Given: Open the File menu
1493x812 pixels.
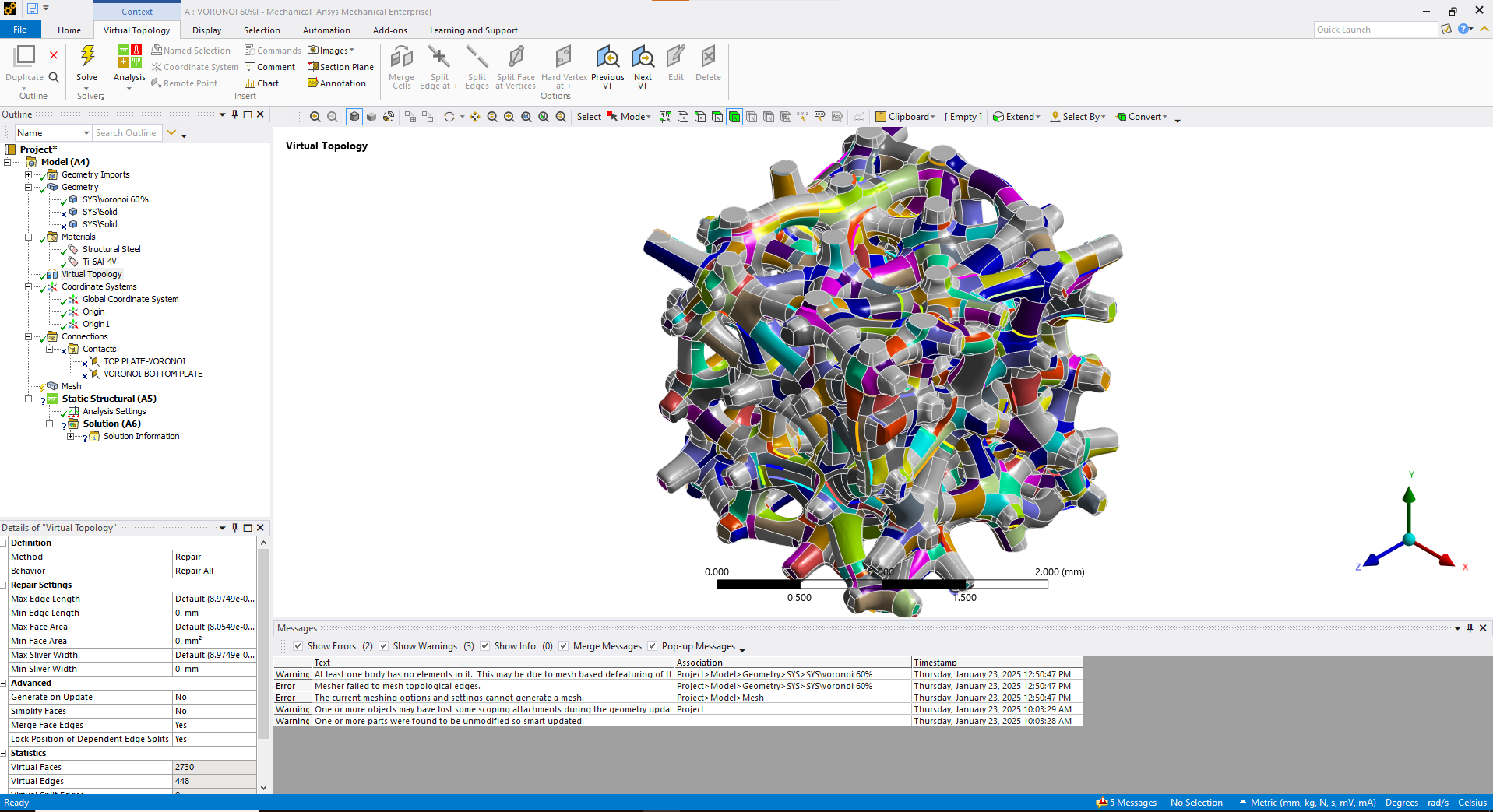Looking at the screenshot, I should (x=19, y=30).
